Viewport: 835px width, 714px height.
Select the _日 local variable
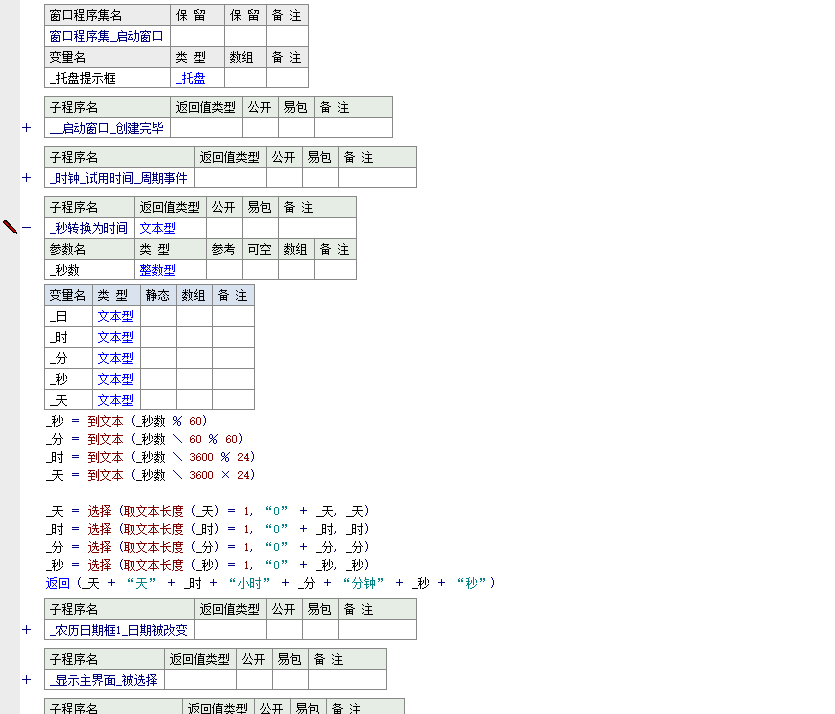68,316
